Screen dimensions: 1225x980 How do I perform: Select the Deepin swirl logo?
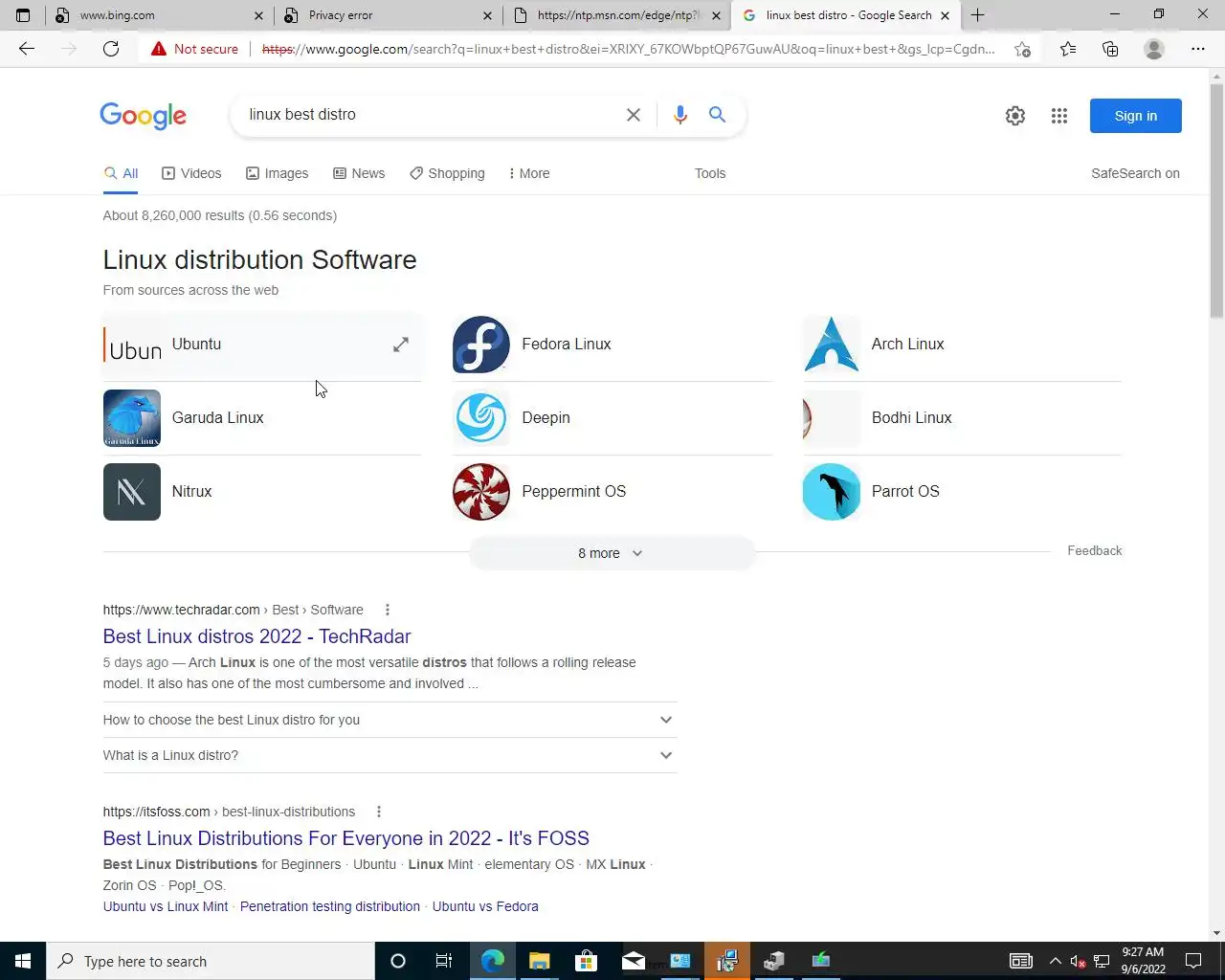click(481, 418)
